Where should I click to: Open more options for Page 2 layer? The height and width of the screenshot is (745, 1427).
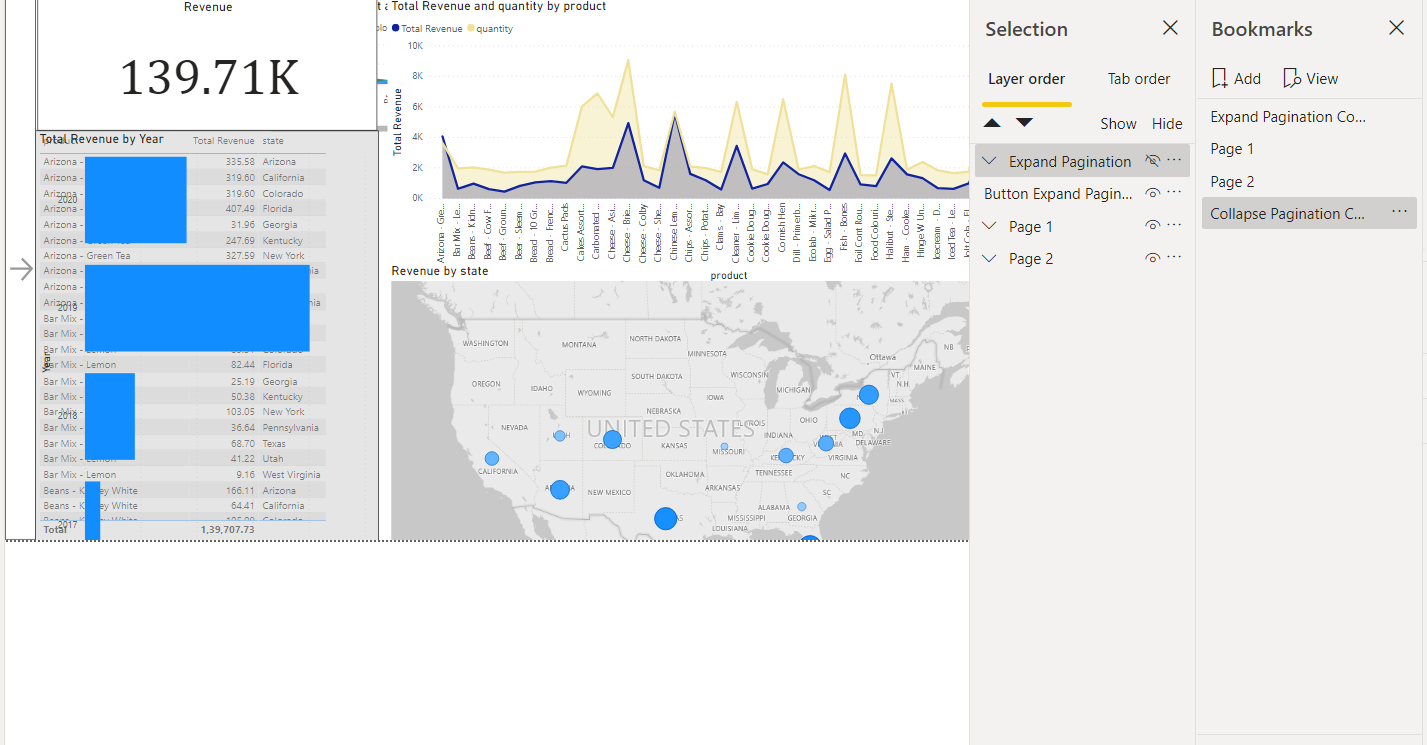pyautogui.click(x=1174, y=258)
